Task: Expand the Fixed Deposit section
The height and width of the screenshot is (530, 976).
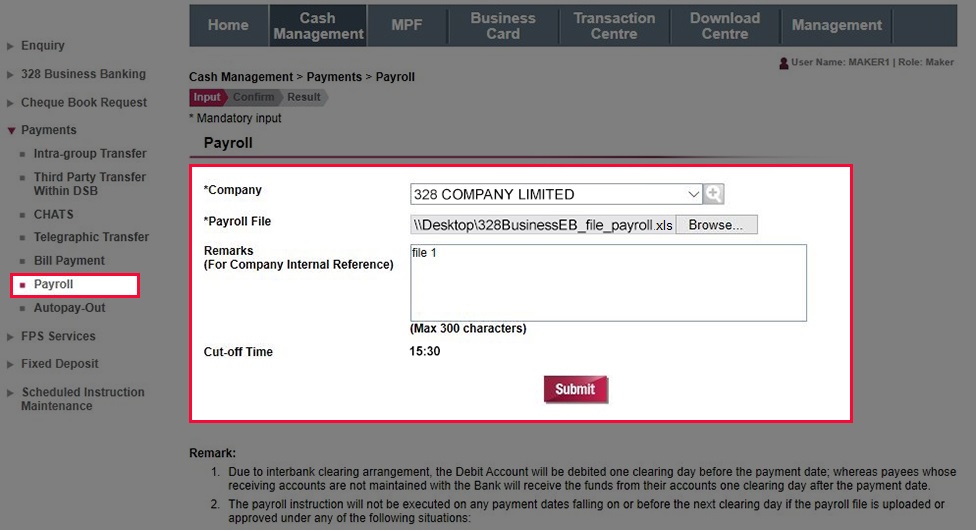Action: click(52, 364)
